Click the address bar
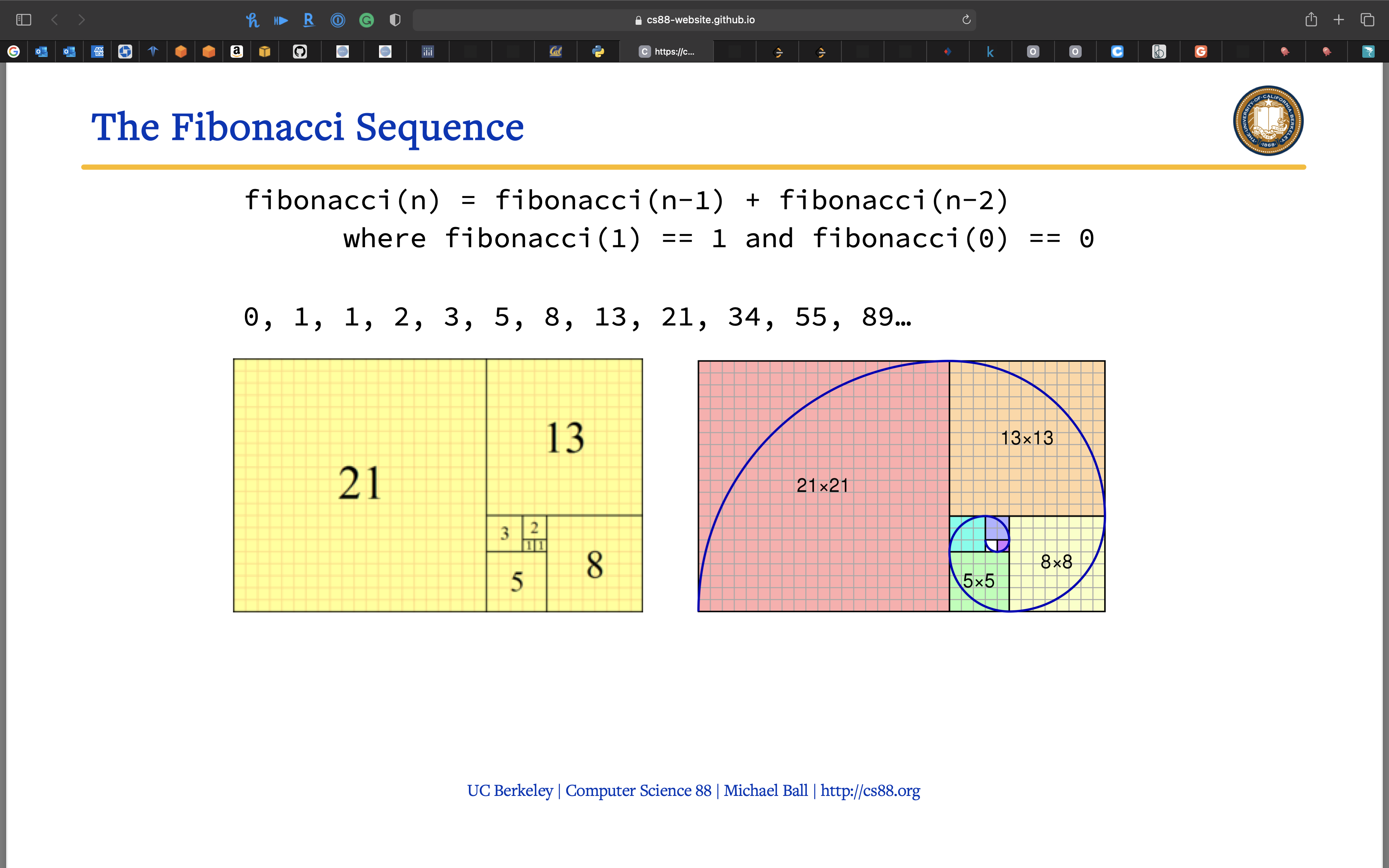Image resolution: width=1389 pixels, height=868 pixels. pyautogui.click(x=694, y=20)
